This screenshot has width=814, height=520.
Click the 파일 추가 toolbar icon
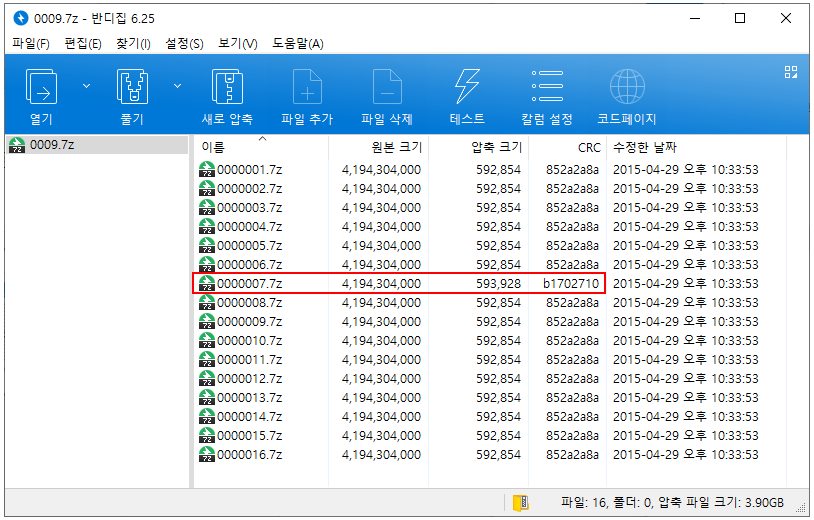tap(307, 87)
